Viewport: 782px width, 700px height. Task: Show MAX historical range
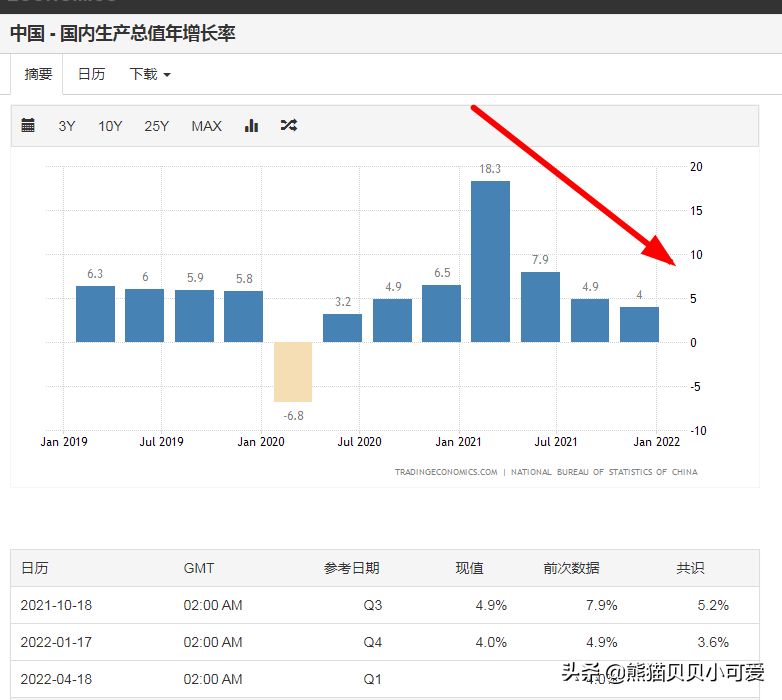tap(206, 126)
